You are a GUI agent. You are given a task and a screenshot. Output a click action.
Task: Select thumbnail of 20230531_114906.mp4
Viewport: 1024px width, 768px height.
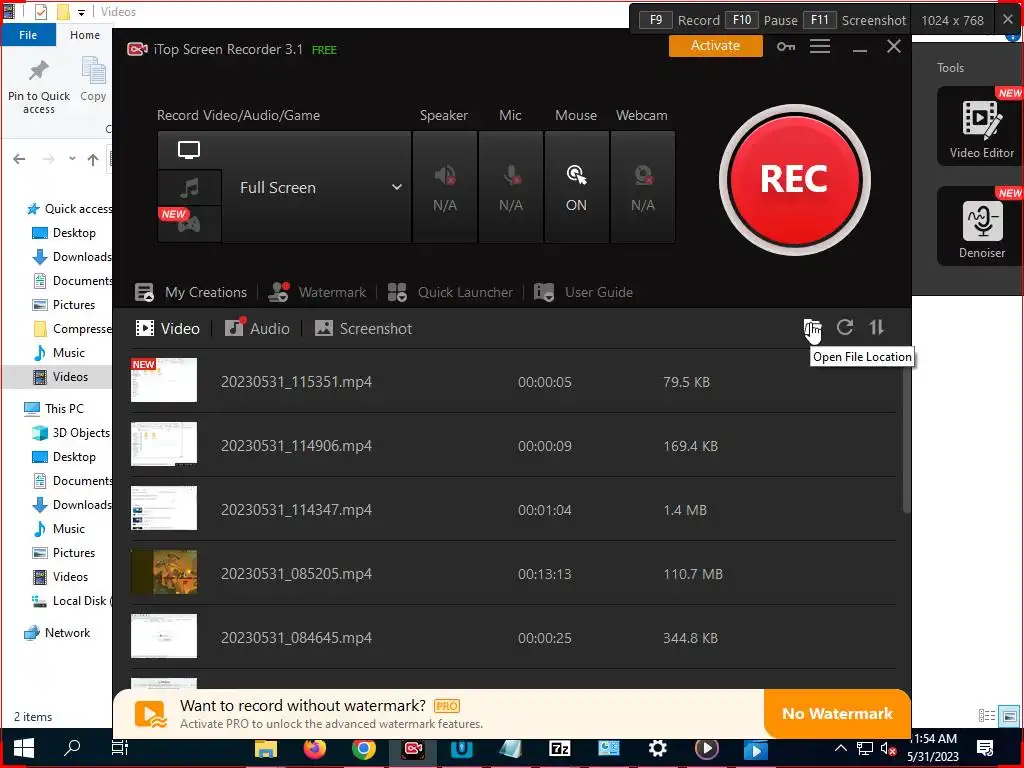(164, 444)
